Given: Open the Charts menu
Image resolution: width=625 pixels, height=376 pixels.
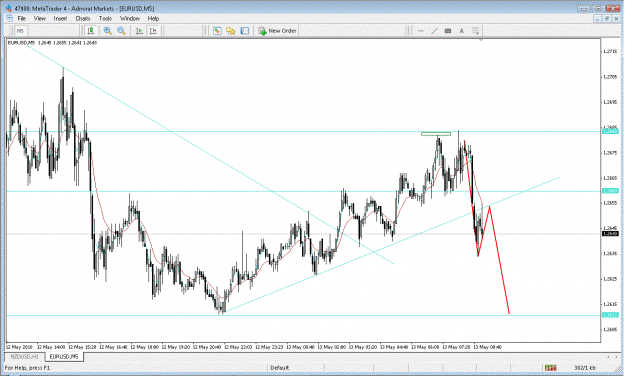Looking at the screenshot, I should tap(83, 18).
